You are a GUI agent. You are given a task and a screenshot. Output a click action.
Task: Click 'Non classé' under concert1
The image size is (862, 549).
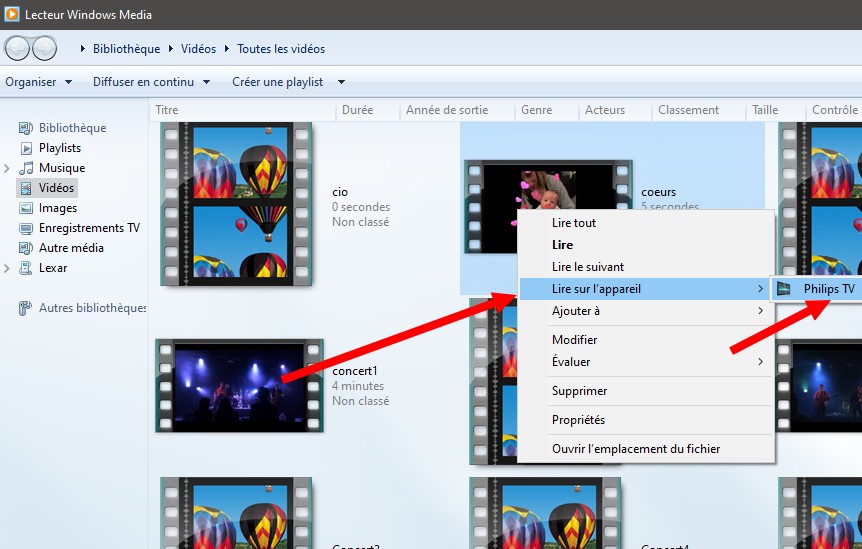click(360, 401)
